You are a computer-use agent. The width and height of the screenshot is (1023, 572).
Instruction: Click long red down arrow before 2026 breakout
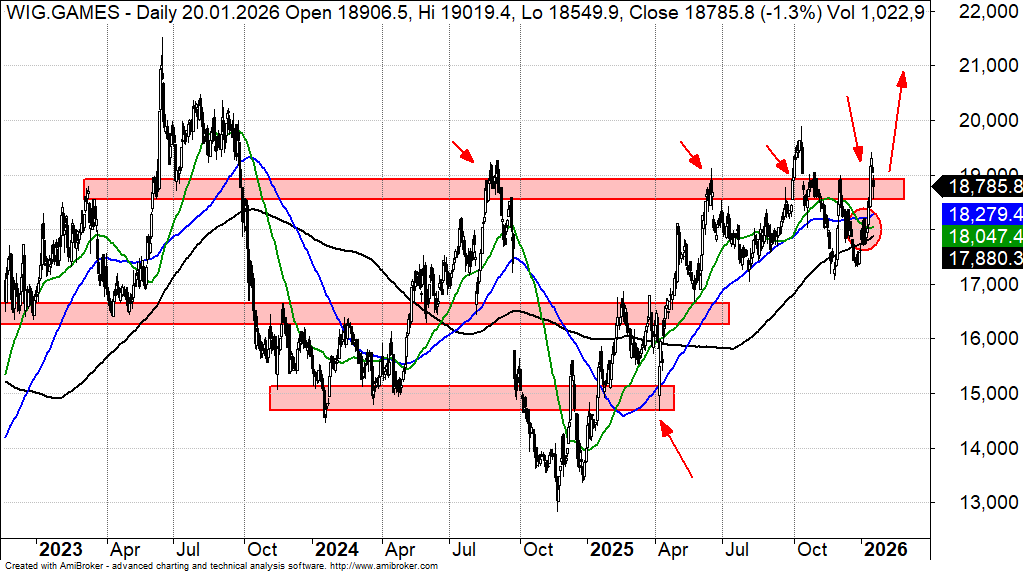pyautogui.click(x=853, y=129)
